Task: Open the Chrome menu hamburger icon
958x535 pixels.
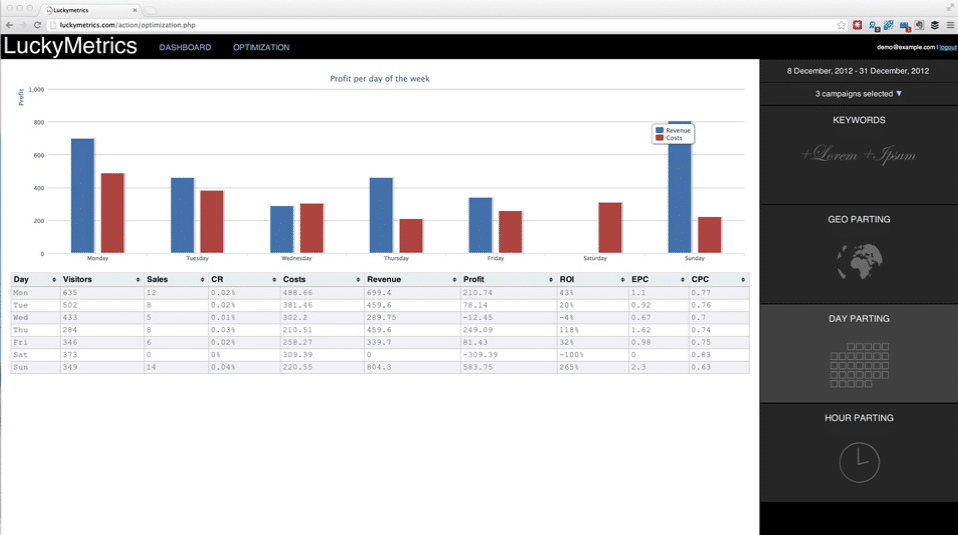Action: (950, 25)
